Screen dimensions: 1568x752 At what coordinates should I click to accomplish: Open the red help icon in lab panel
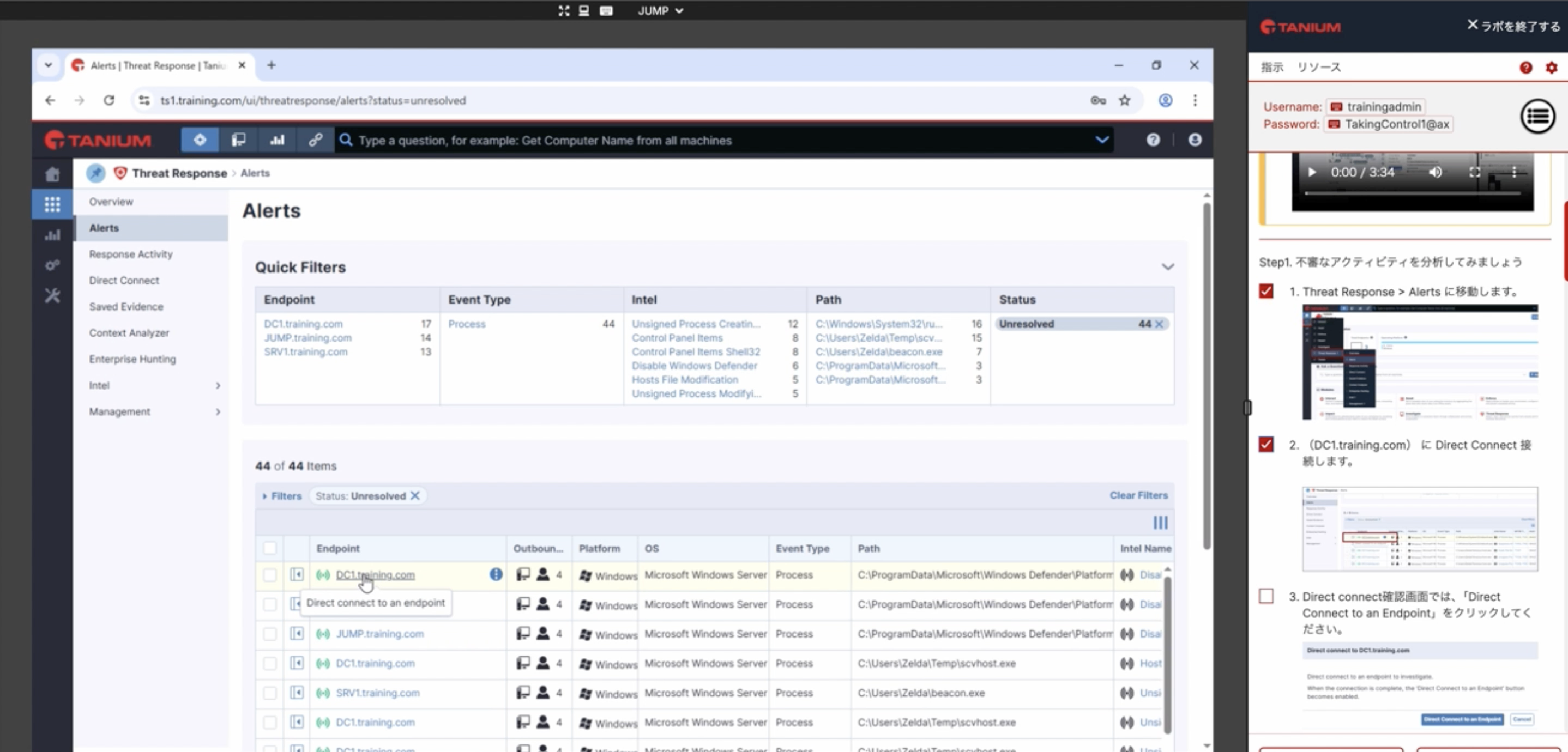1525,68
